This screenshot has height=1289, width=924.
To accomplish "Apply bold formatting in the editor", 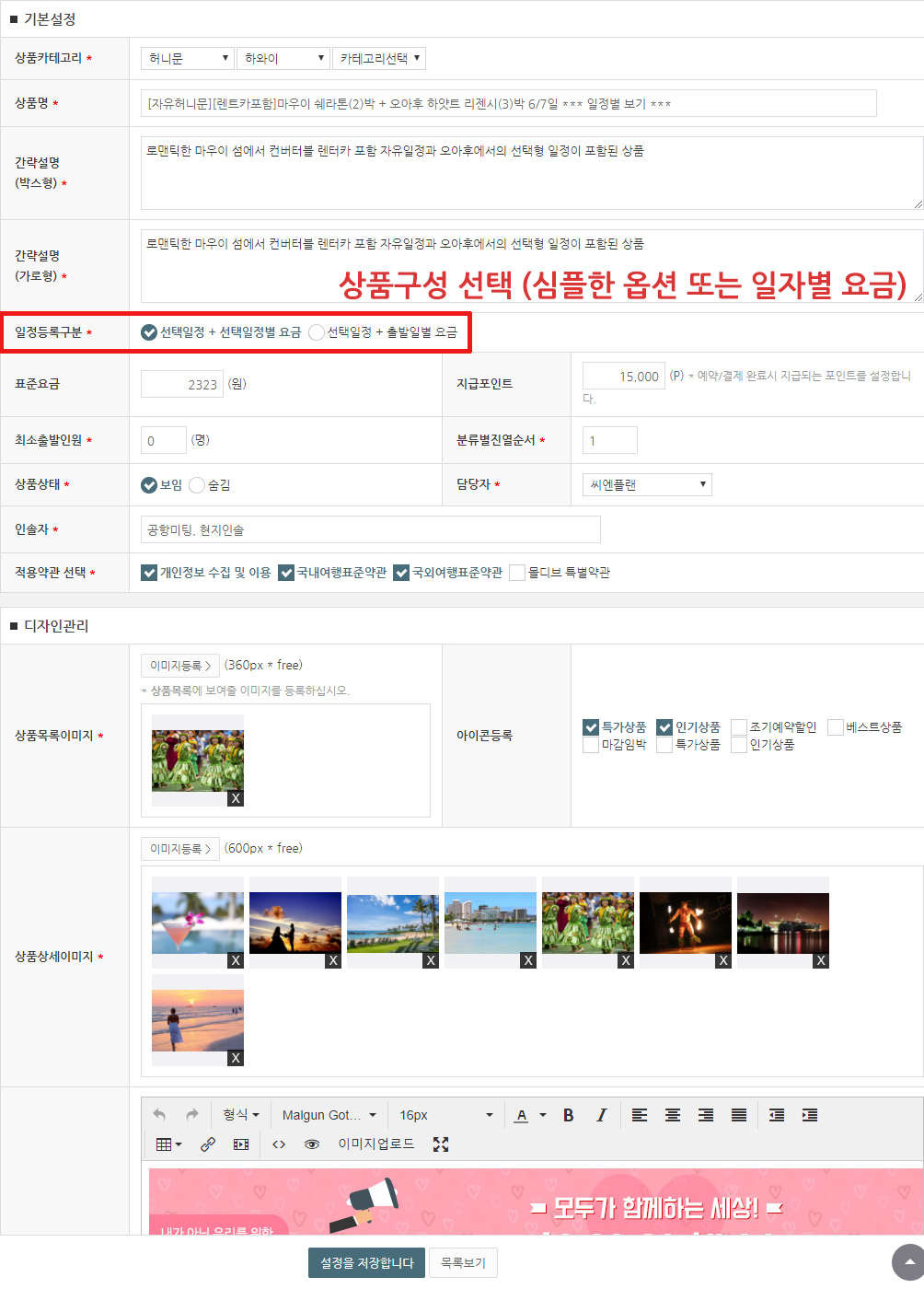I will click(x=569, y=1115).
